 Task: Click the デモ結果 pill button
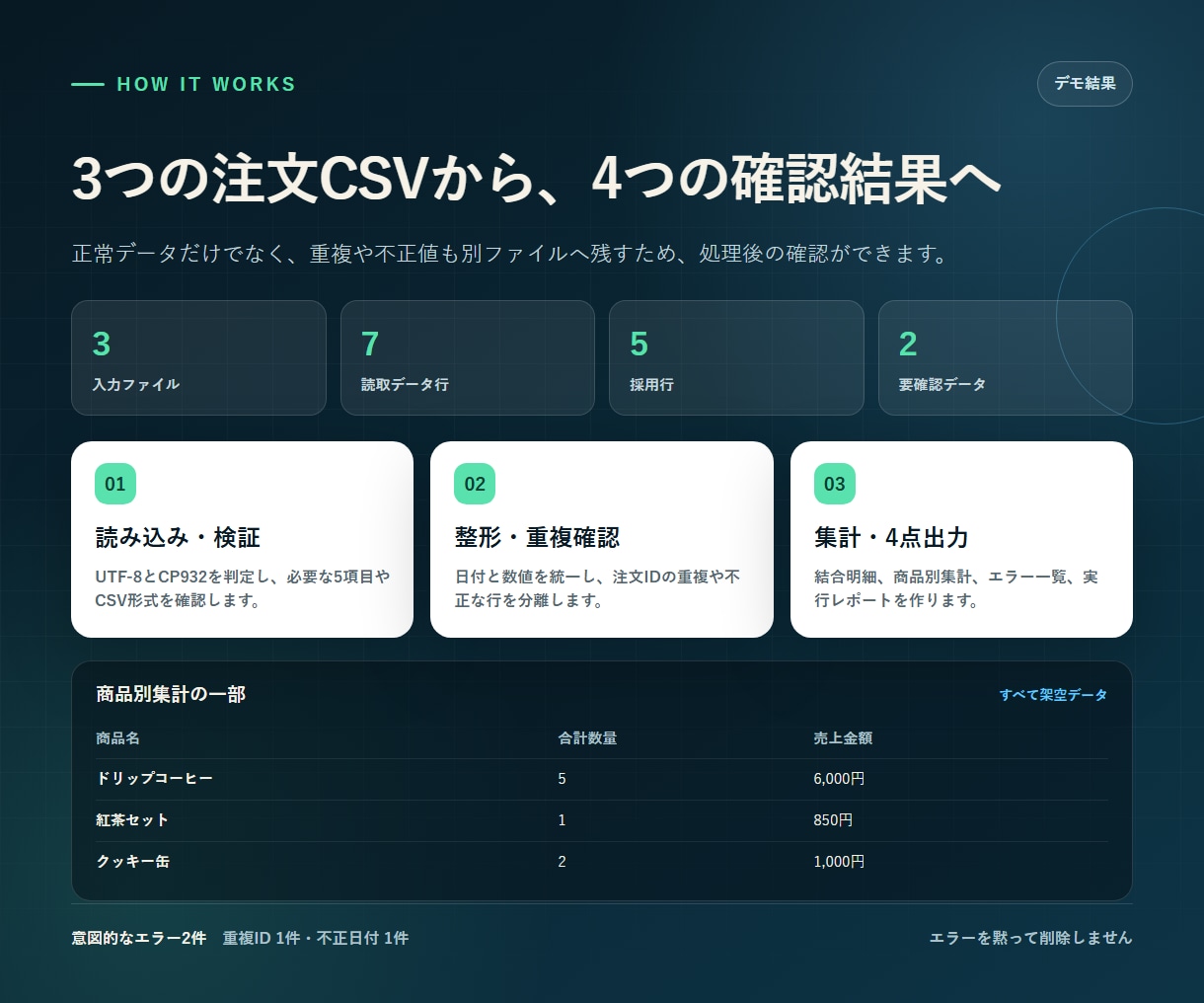click(x=1085, y=84)
